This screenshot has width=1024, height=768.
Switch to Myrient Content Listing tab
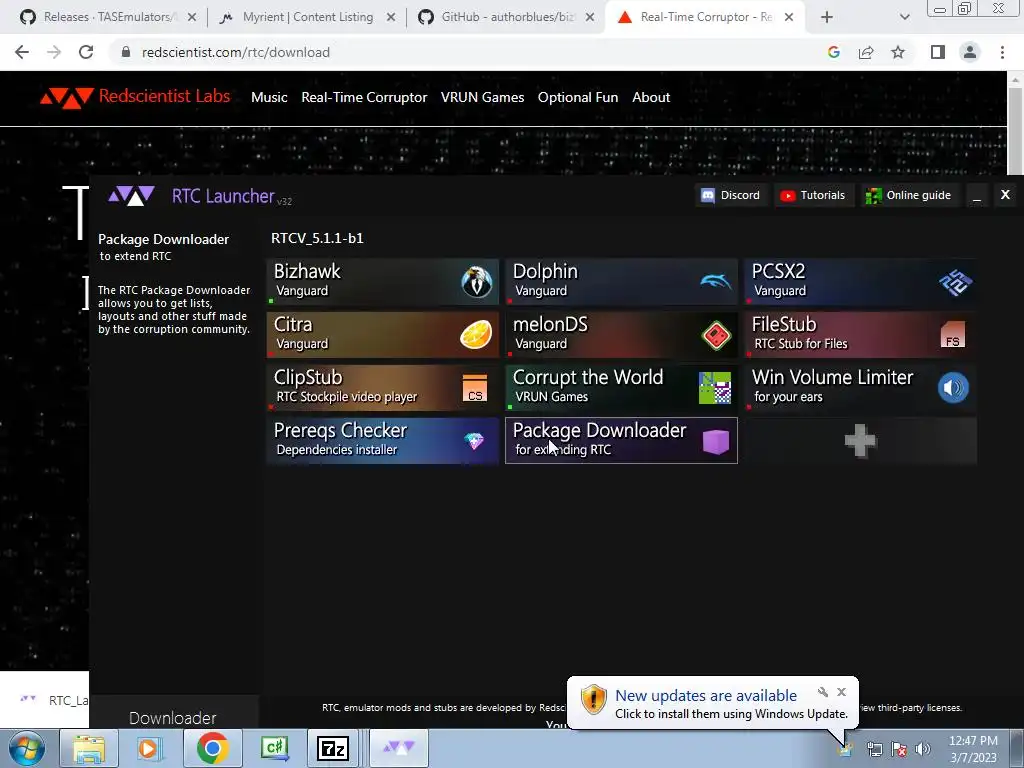pos(308,17)
